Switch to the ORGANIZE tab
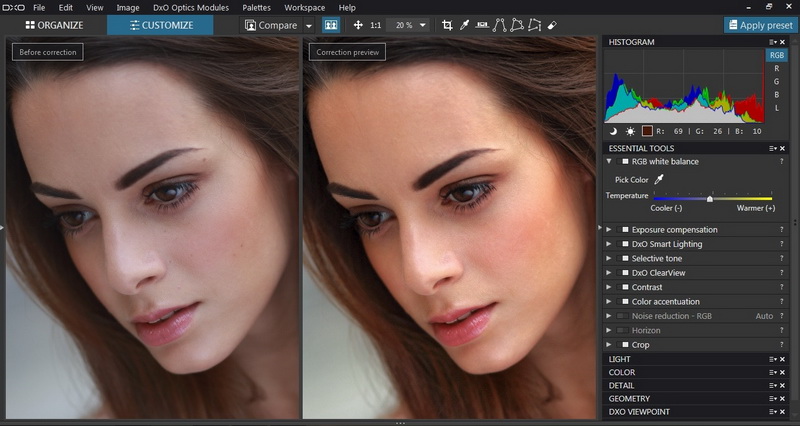Image resolution: width=800 pixels, height=426 pixels. (53, 25)
